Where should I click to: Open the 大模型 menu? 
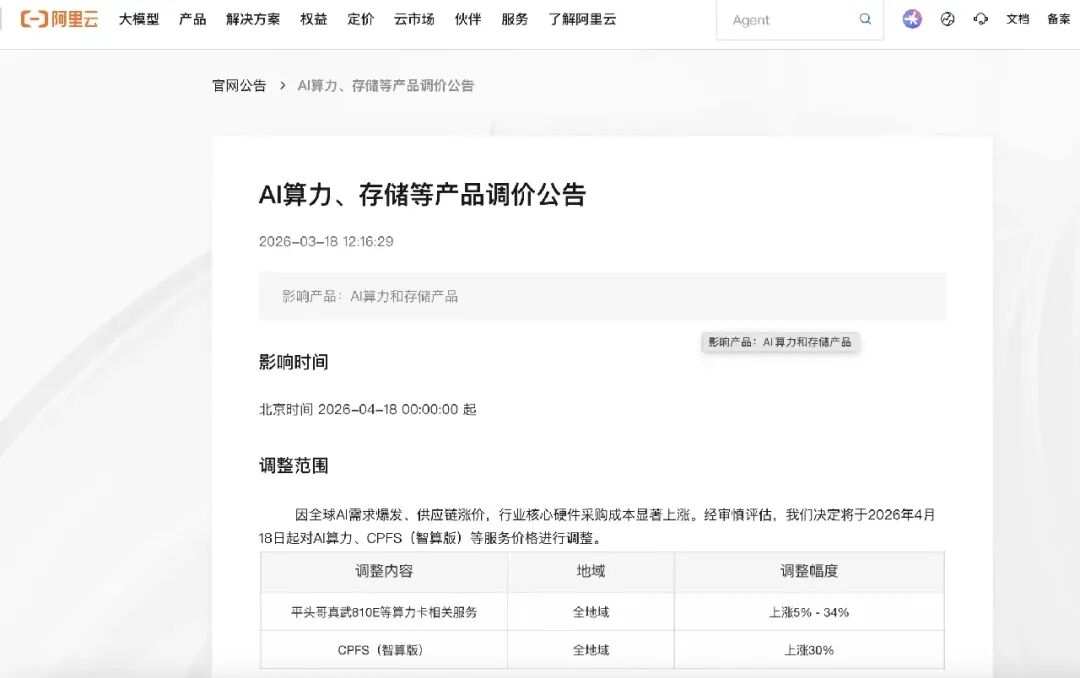(139, 19)
